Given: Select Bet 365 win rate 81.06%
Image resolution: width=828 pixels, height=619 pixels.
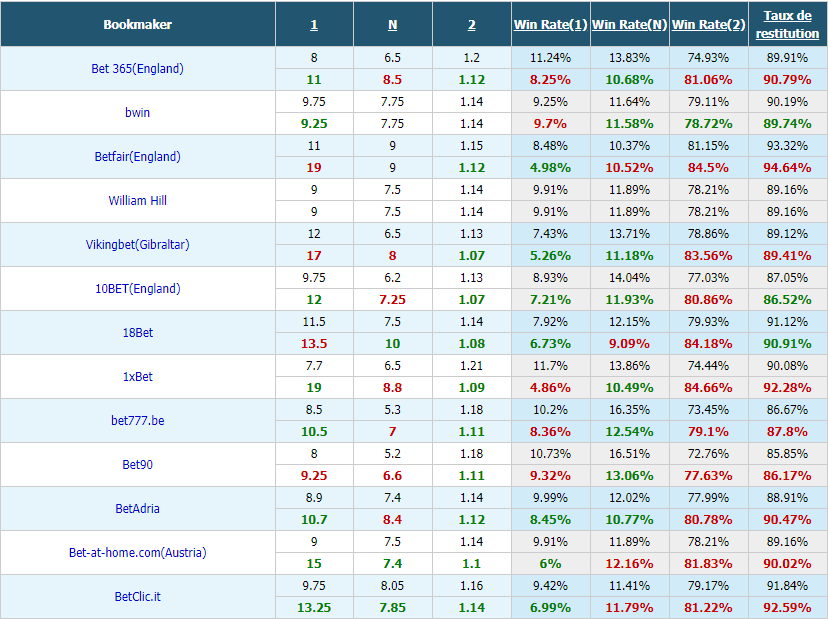Looking at the screenshot, I should (708, 80).
